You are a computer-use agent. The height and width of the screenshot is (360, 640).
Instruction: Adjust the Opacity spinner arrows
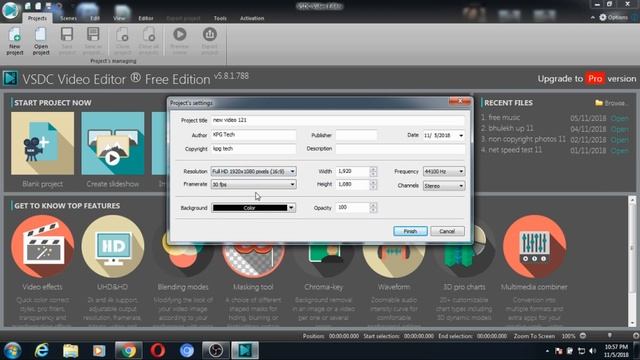373,207
